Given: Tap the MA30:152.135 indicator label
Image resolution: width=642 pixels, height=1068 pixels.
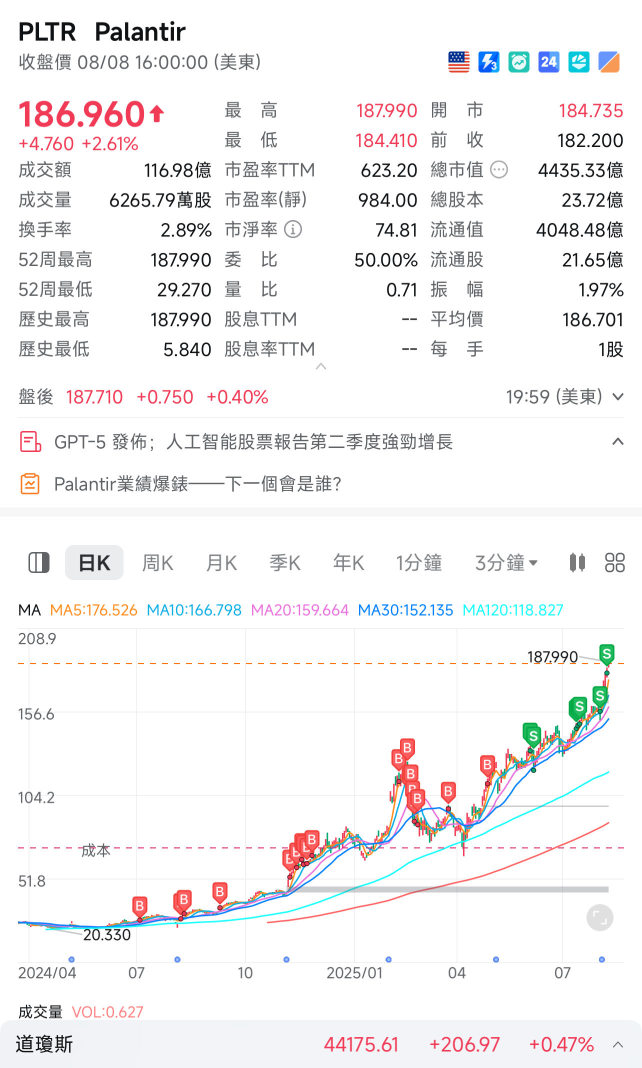Looking at the screenshot, I should point(405,610).
